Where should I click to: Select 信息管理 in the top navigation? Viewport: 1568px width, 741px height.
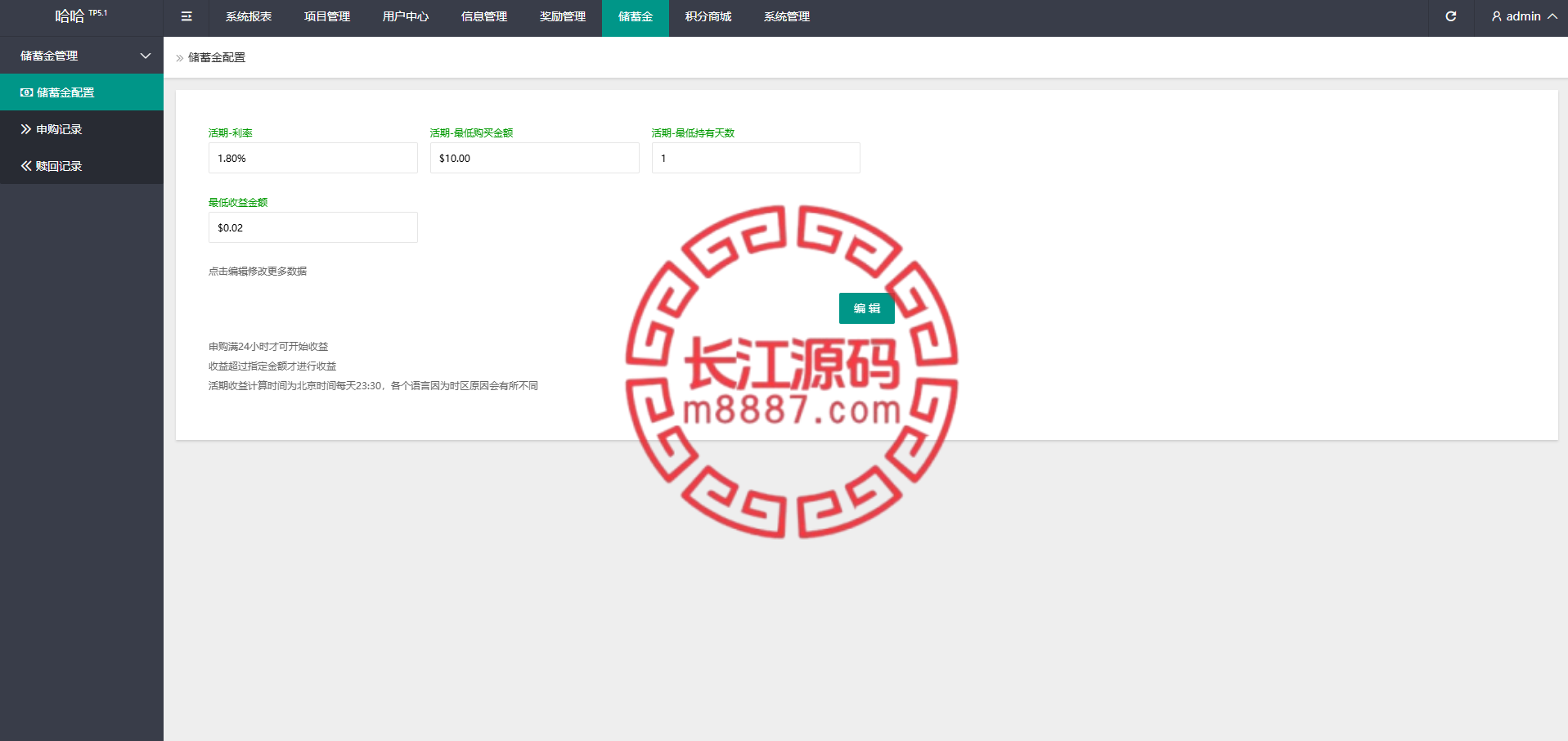coord(484,16)
